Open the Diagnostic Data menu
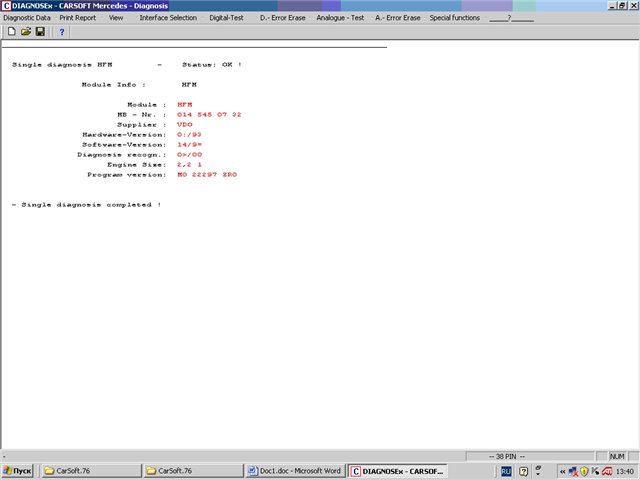 point(27,18)
